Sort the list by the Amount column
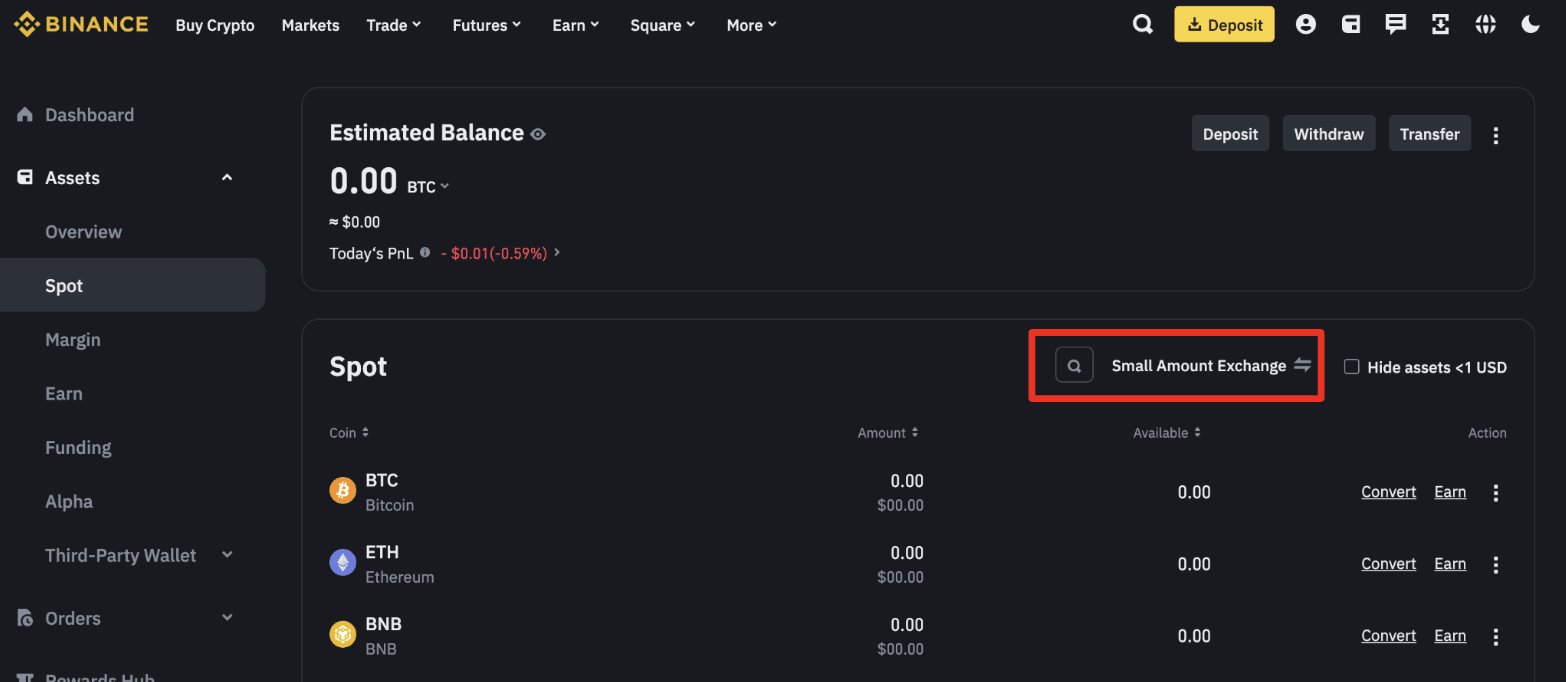Viewport: 1566px width, 682px height. 887,433
